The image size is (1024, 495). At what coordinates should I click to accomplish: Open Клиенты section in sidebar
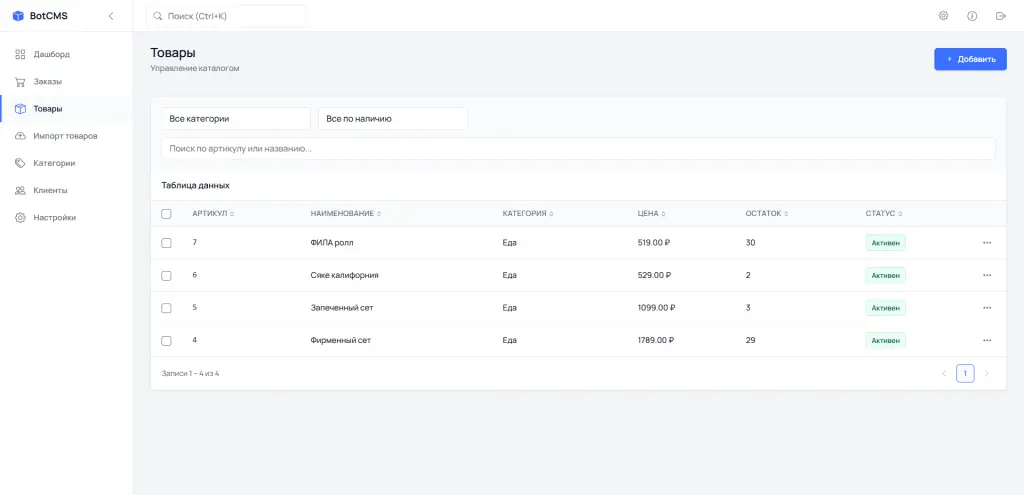[49, 190]
